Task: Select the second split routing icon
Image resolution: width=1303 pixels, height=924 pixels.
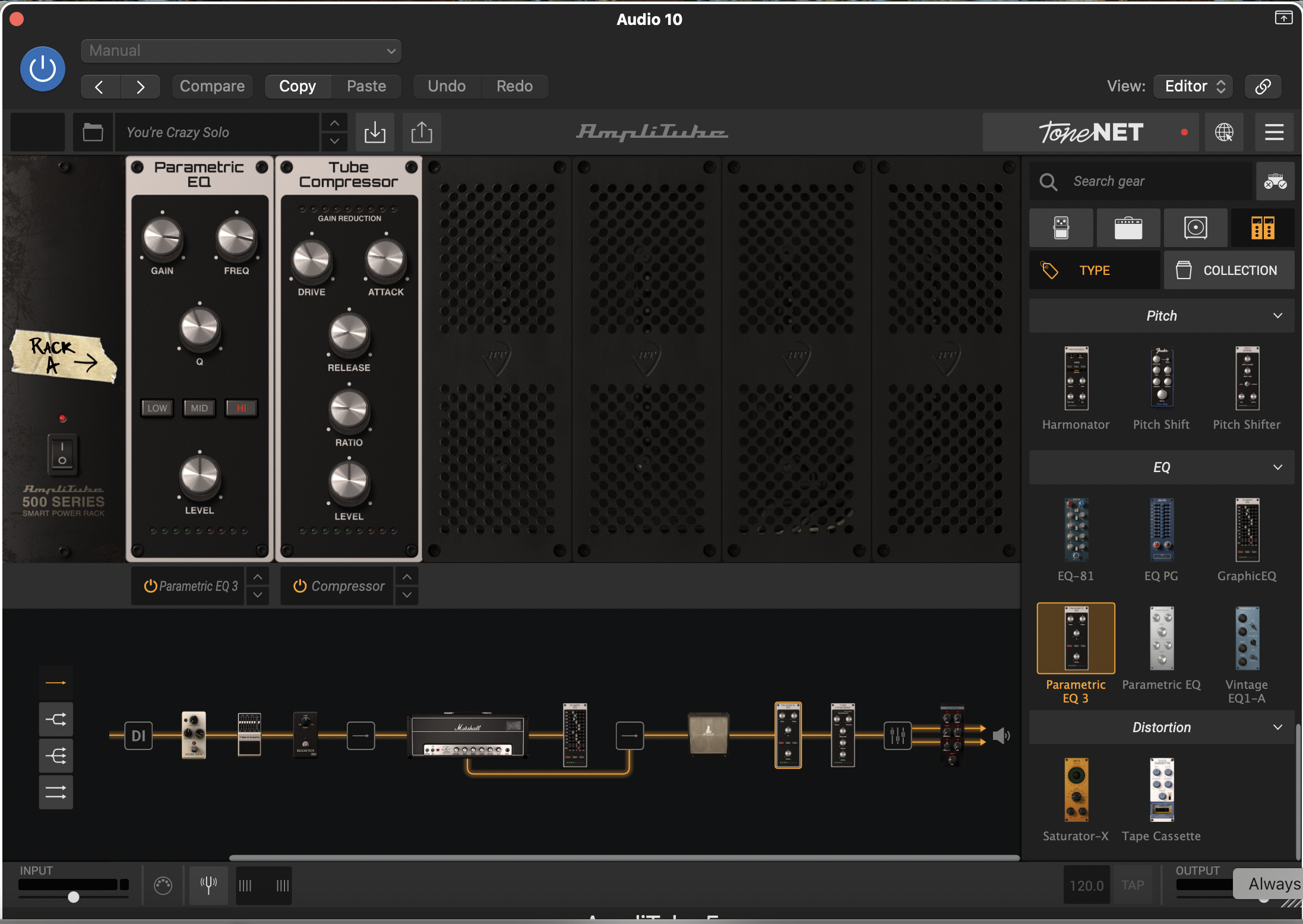Action: 56,720
